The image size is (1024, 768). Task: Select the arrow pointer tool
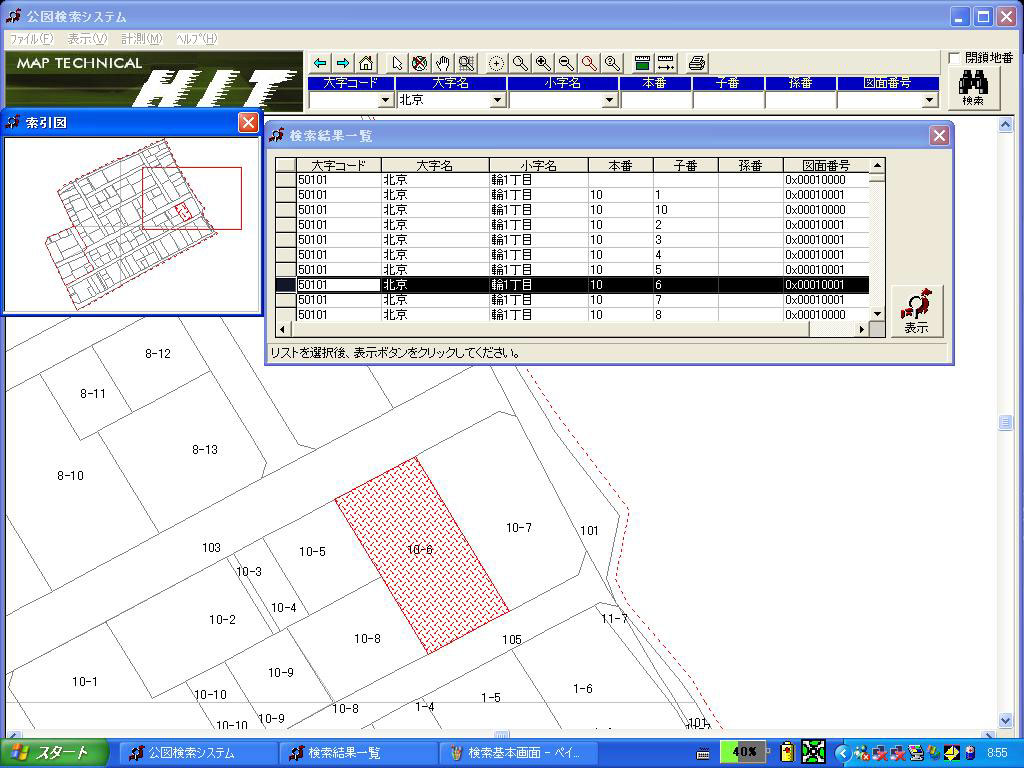pos(396,63)
